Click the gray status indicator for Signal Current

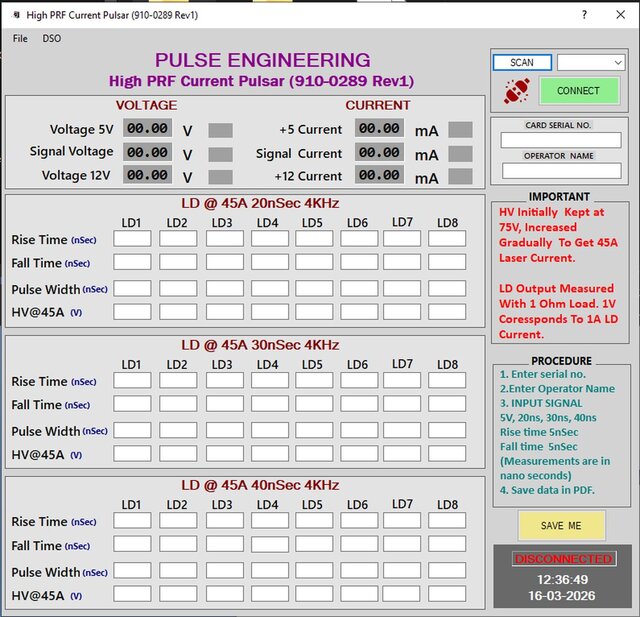(460, 154)
